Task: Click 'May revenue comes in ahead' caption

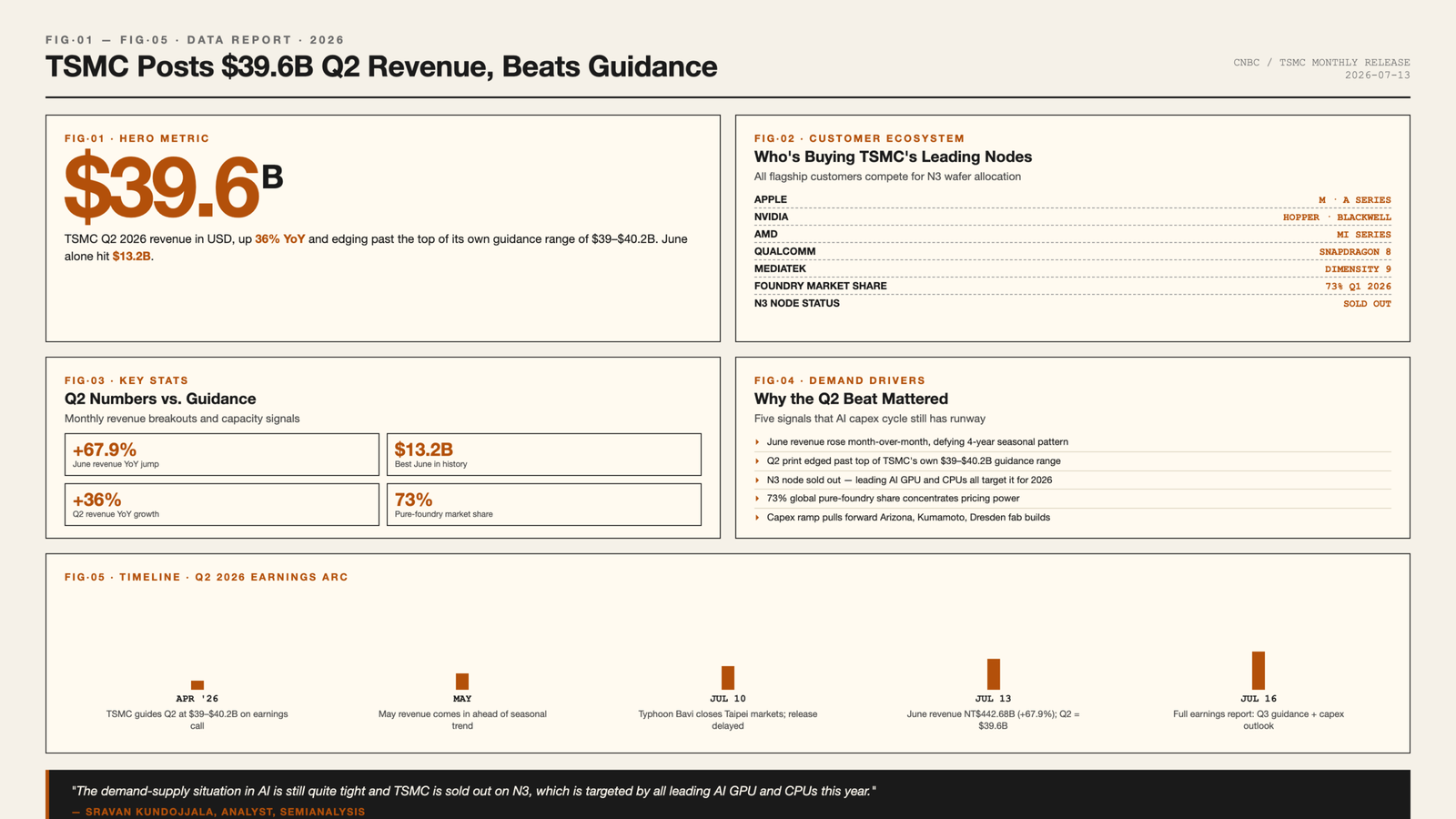Action: [x=462, y=720]
